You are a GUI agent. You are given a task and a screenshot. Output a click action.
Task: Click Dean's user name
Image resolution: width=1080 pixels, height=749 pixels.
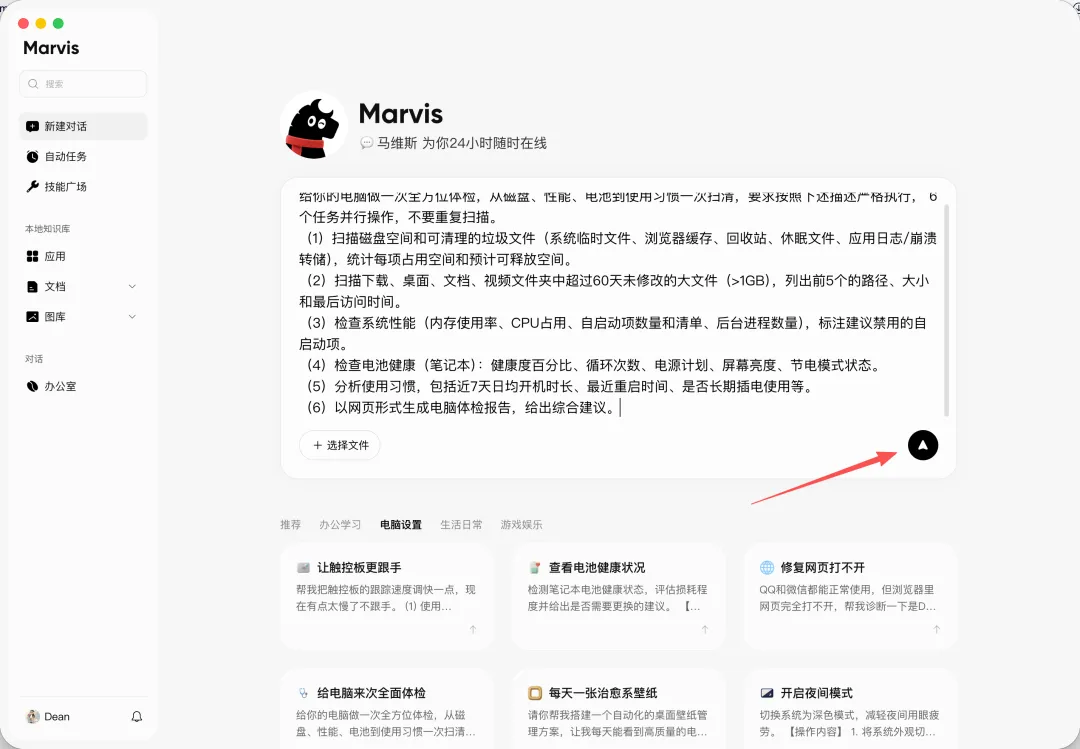(57, 717)
